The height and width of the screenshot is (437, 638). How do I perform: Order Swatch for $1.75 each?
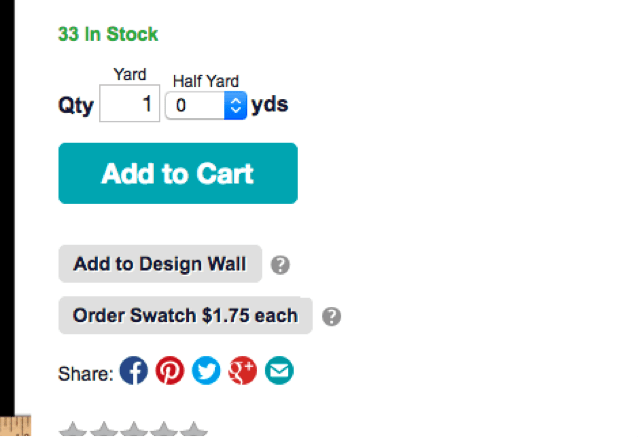[186, 315]
